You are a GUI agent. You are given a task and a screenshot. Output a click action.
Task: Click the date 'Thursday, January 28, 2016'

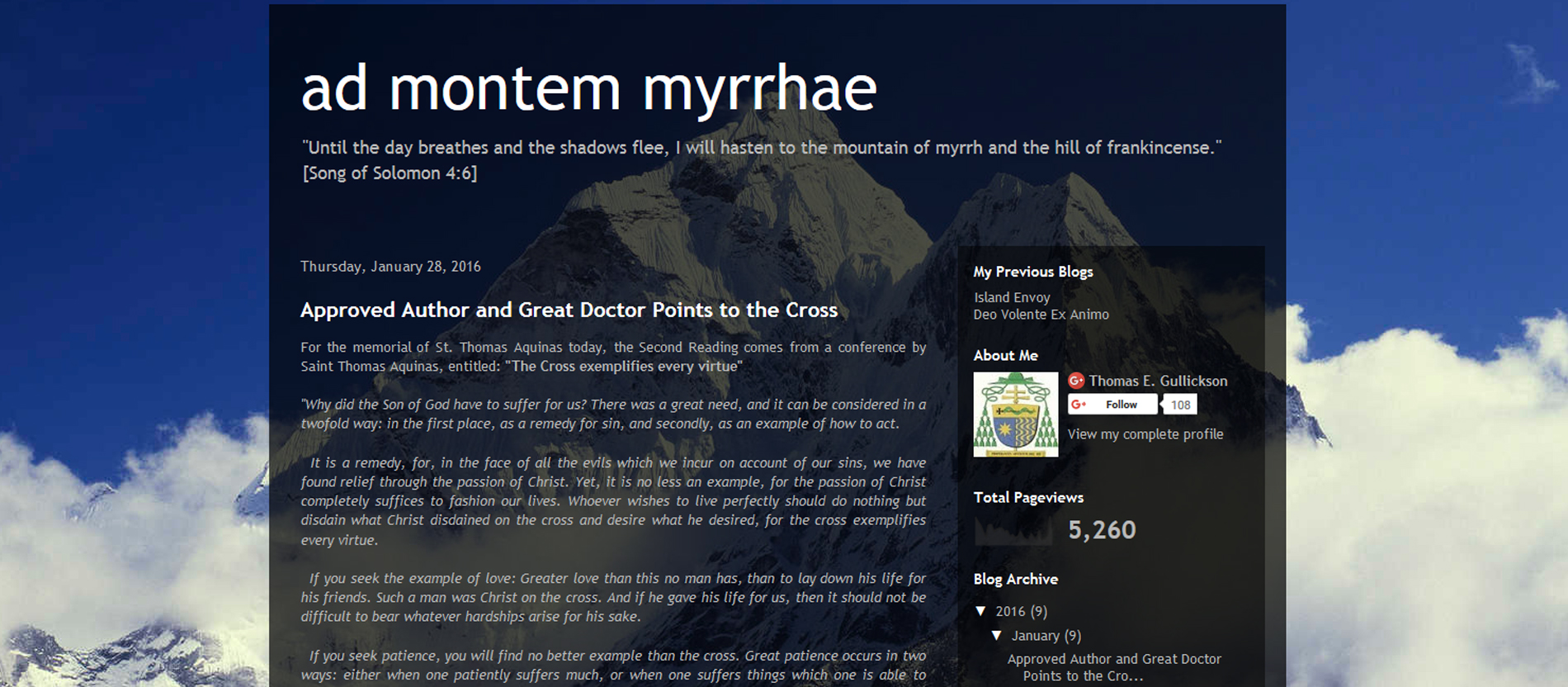(x=390, y=267)
